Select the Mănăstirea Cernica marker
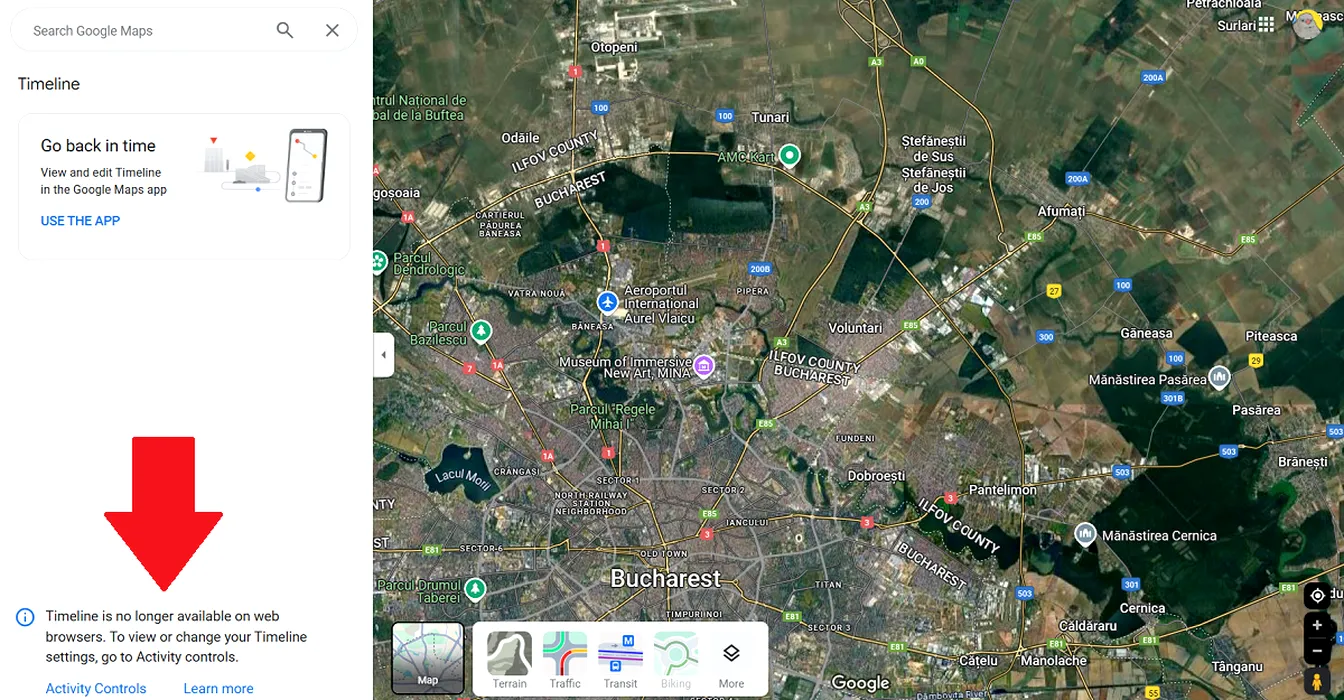This screenshot has height=700, width=1344. point(1085,534)
